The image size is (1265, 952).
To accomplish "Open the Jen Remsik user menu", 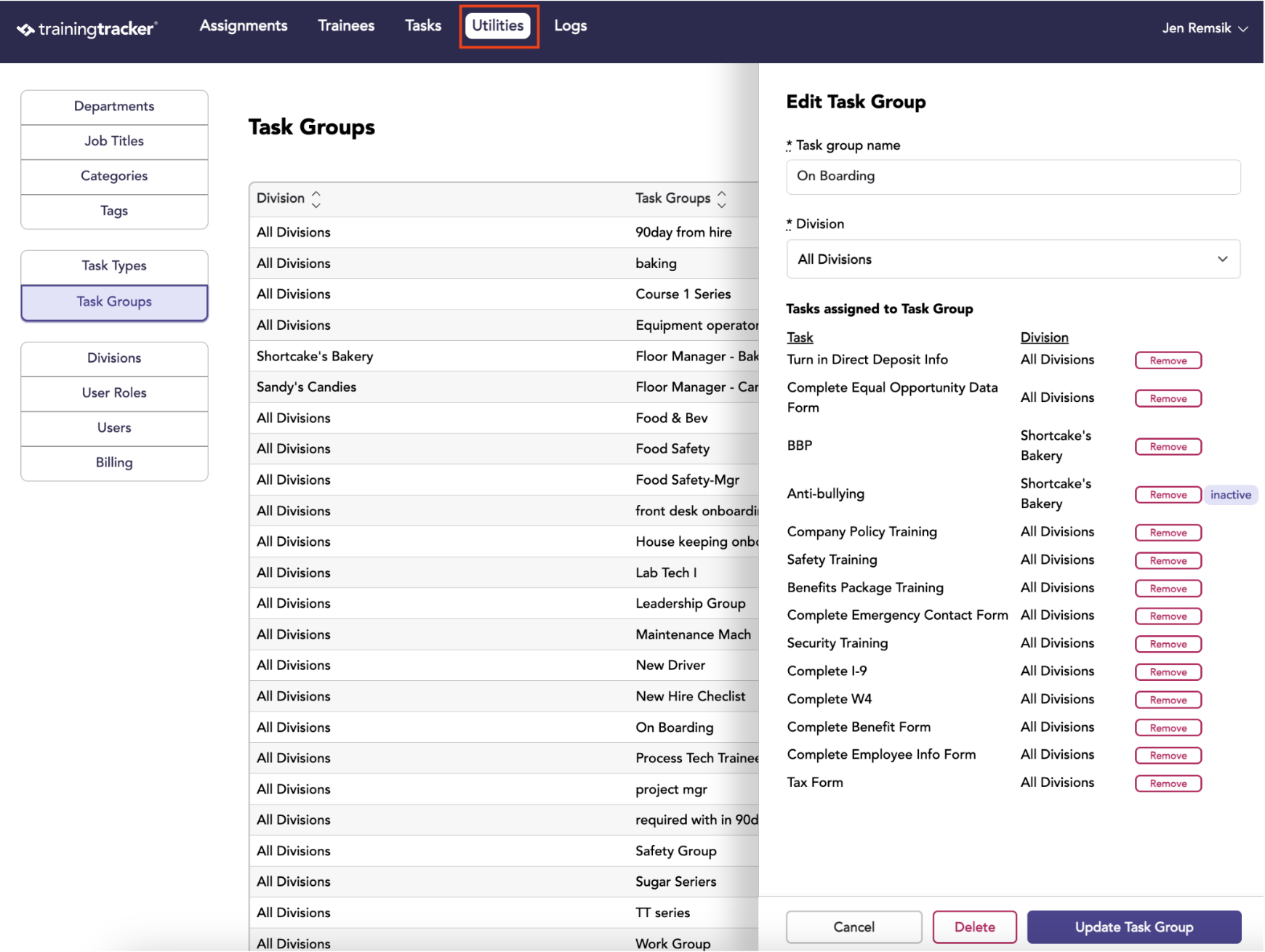I will [1205, 28].
